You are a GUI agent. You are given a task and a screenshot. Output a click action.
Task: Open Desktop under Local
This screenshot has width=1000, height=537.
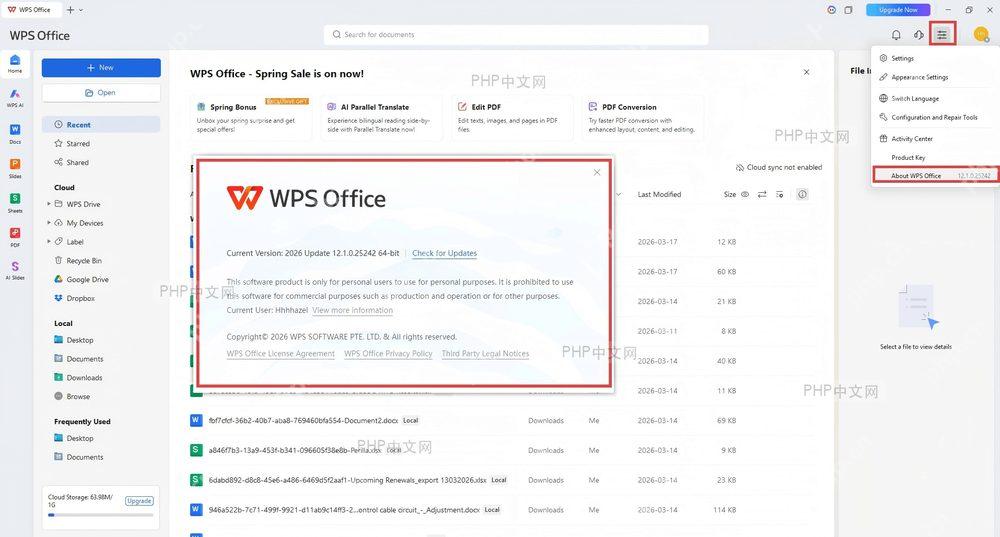pyautogui.click(x=74, y=340)
